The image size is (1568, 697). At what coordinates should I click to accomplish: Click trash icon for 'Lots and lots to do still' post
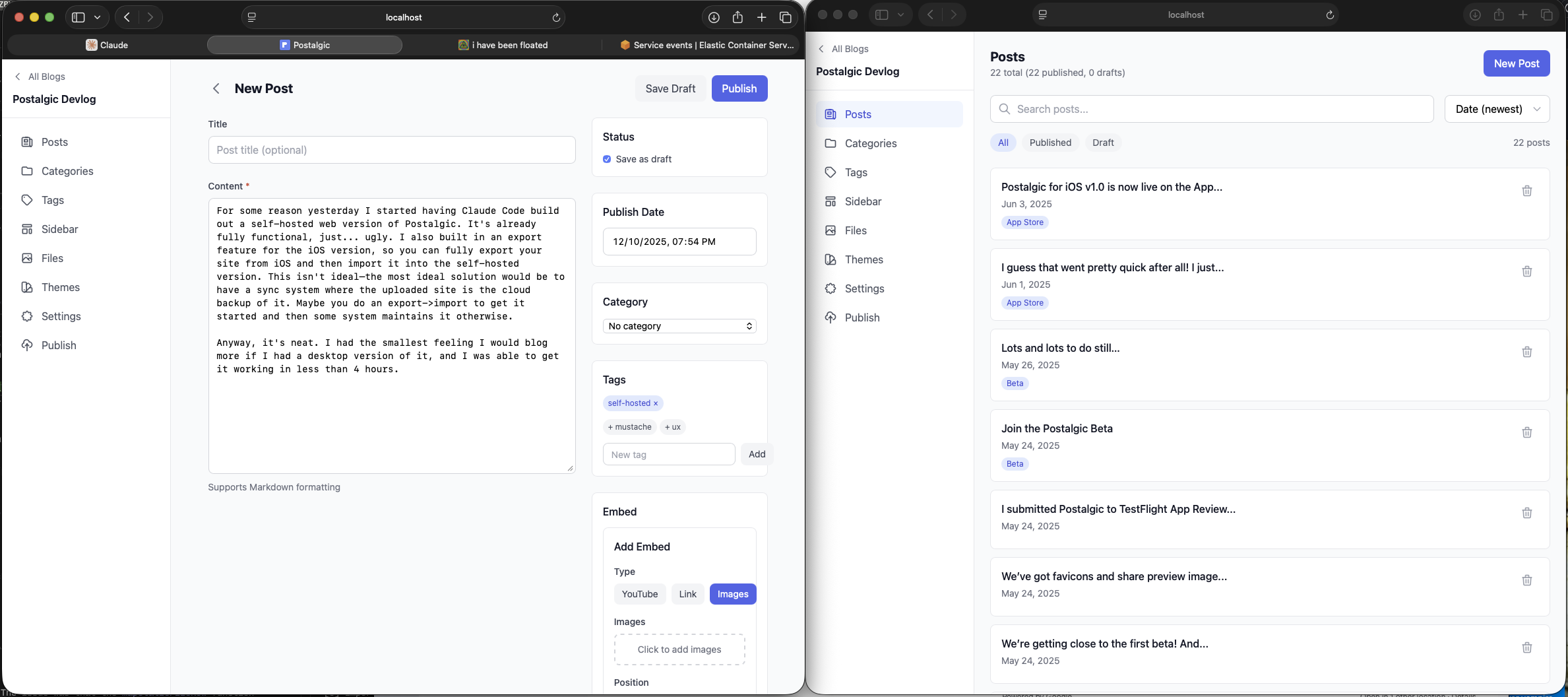1526,352
